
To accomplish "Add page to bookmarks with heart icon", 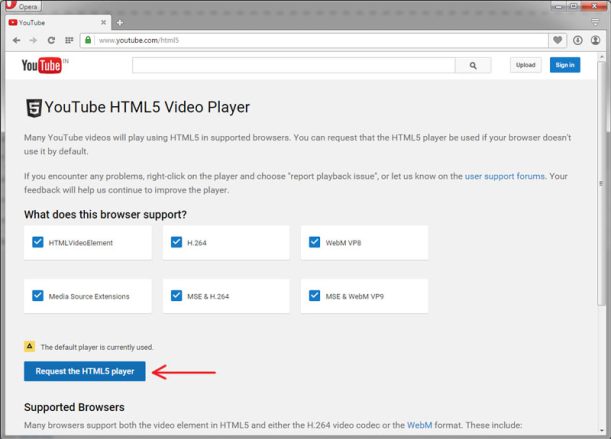I will [558, 40].
